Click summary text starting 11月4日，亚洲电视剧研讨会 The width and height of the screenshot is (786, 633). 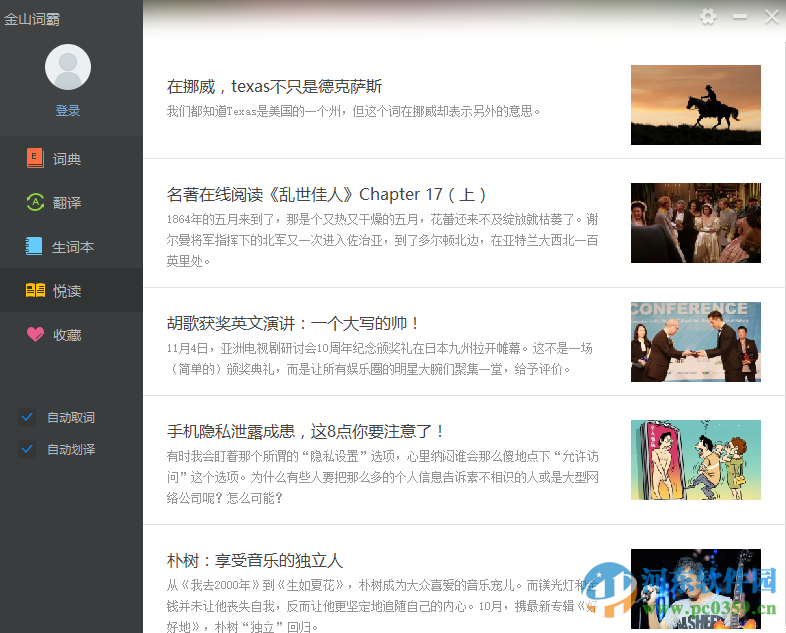(379, 359)
